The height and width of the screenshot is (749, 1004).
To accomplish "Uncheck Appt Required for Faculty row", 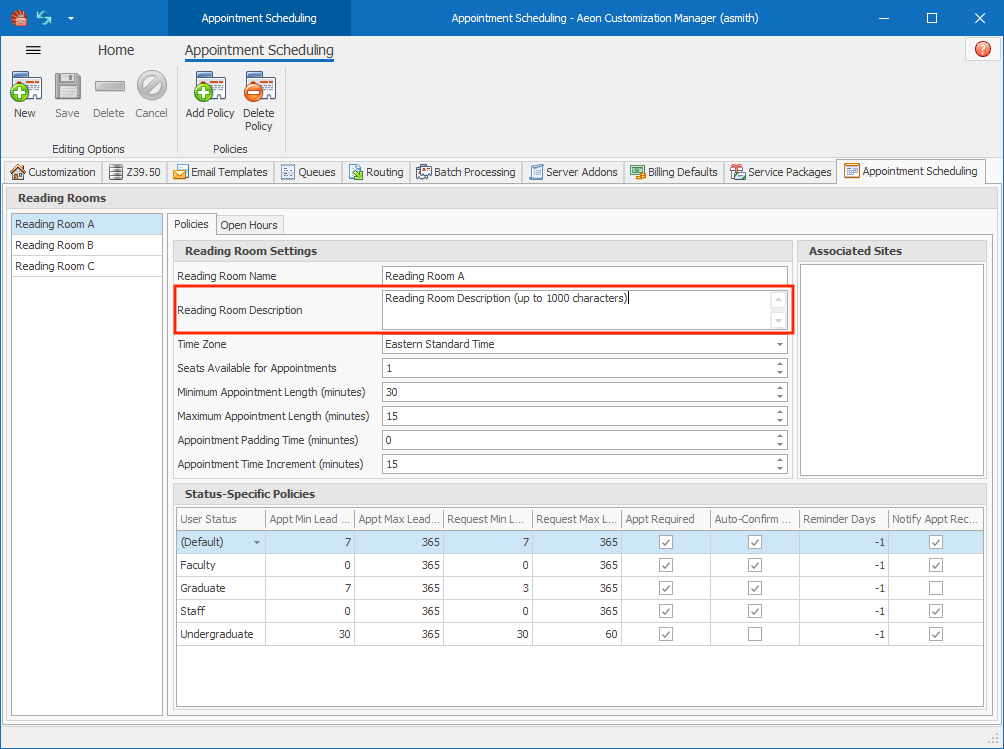I will point(665,565).
